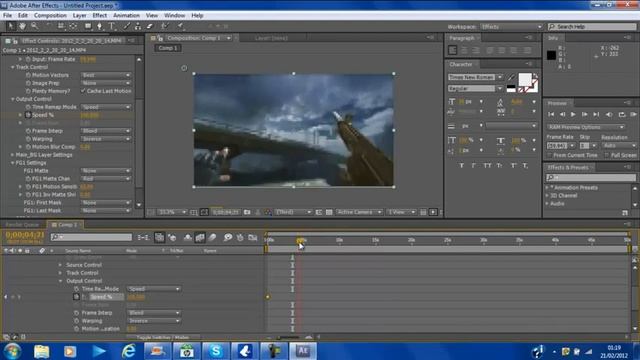Expand Animation Presets folder

pyautogui.click(x=547, y=188)
